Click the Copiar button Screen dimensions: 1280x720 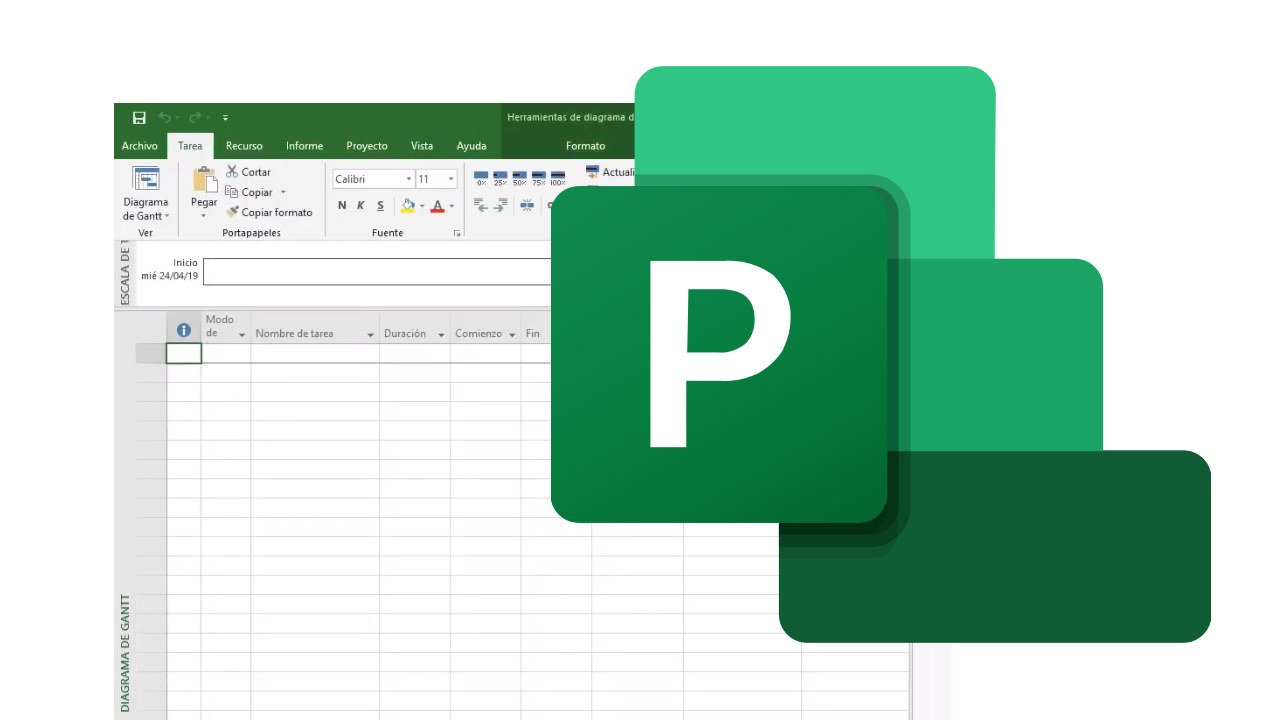click(249, 192)
